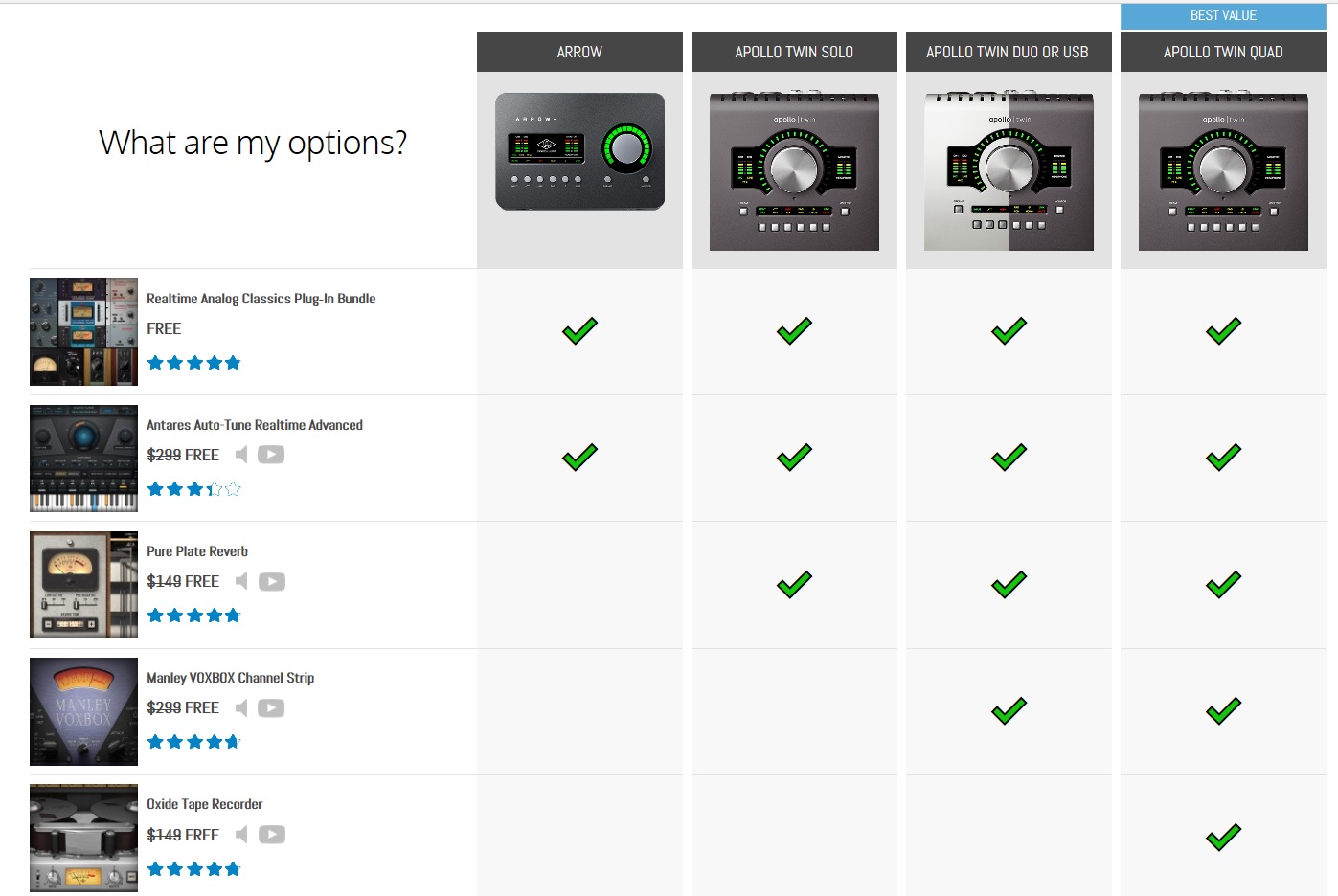Click the Apollo Twin Quad header

1223,52
